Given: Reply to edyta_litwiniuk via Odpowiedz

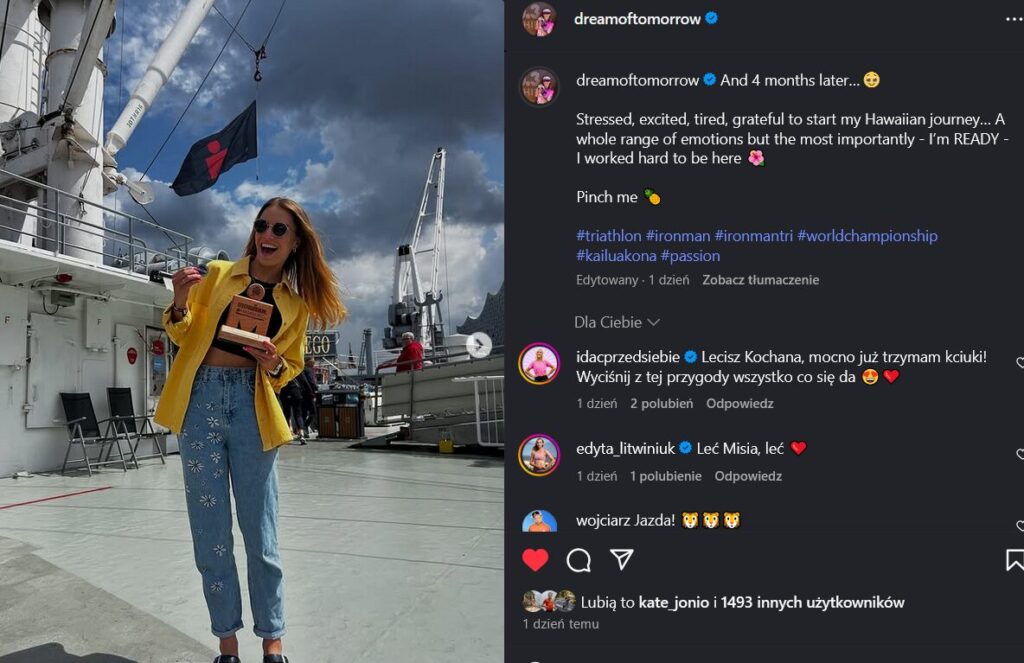Looking at the screenshot, I should point(748,476).
